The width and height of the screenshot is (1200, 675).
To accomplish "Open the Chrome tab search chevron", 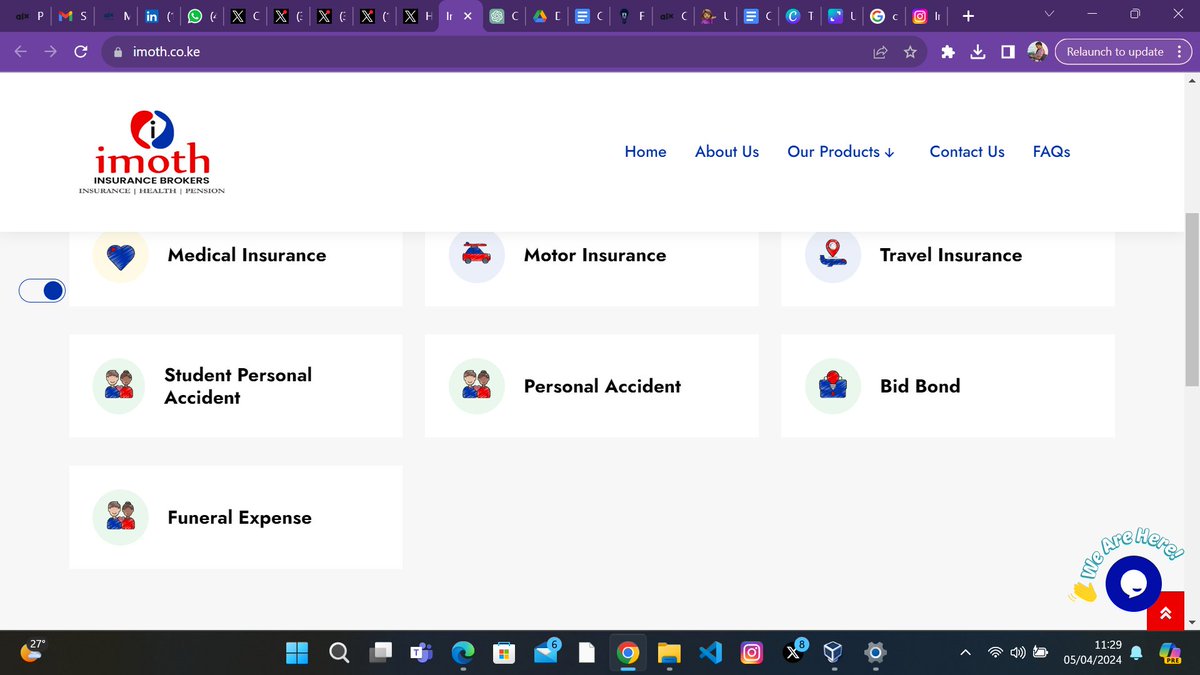I will pos(1048,16).
